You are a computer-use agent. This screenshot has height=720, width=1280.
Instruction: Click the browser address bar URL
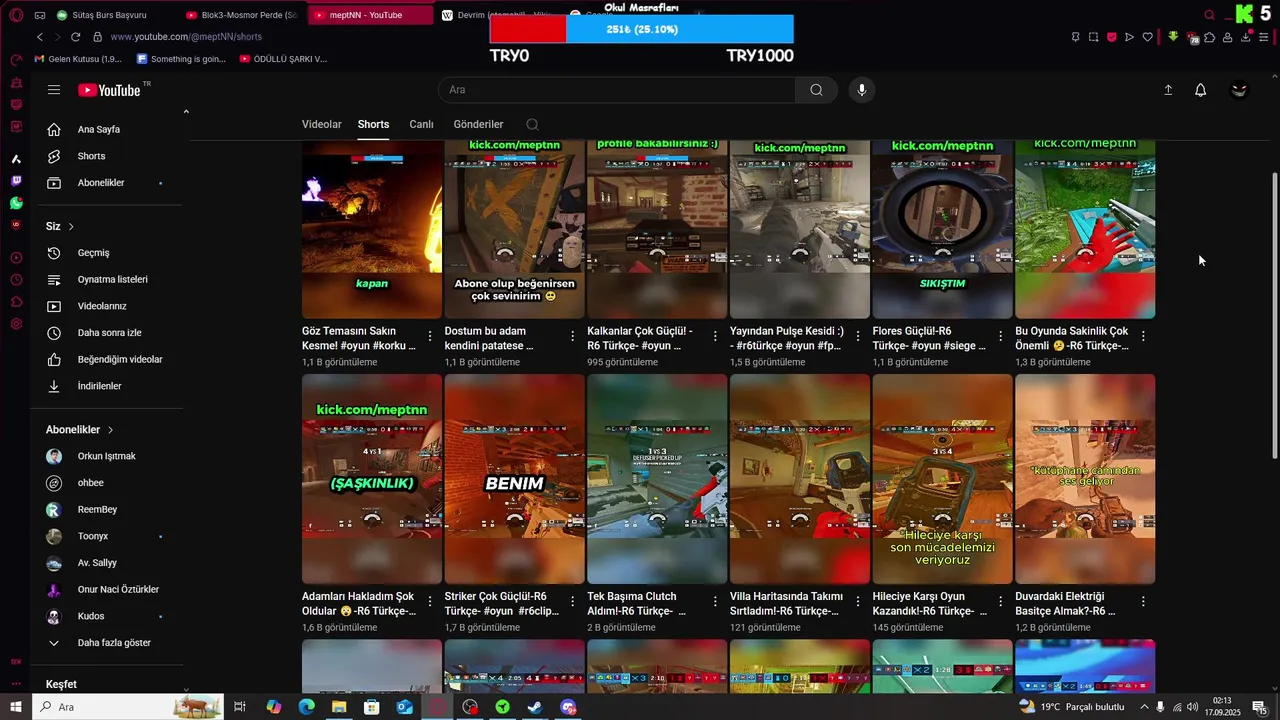tap(186, 37)
